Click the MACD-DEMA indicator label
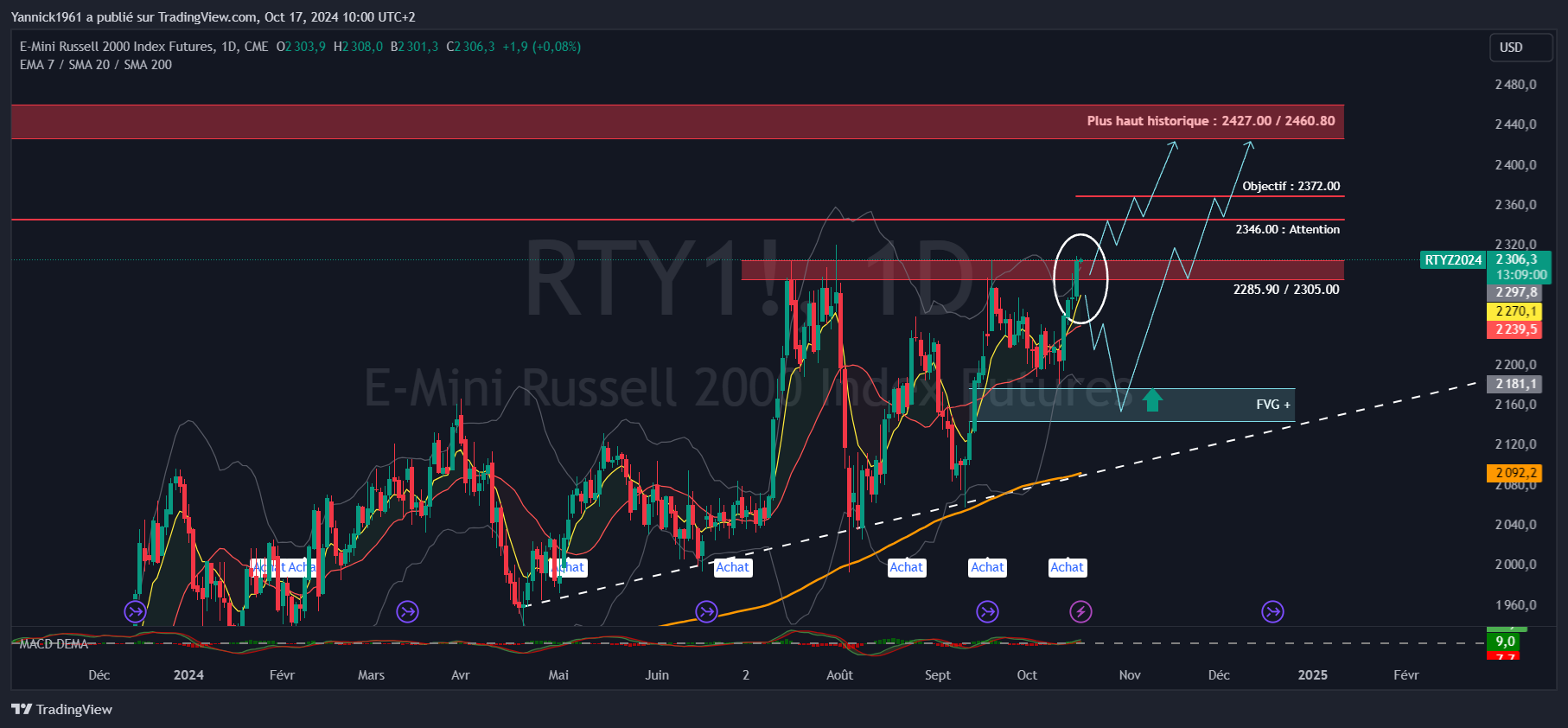Viewport: 1568px width, 728px height. pyautogui.click(x=54, y=644)
